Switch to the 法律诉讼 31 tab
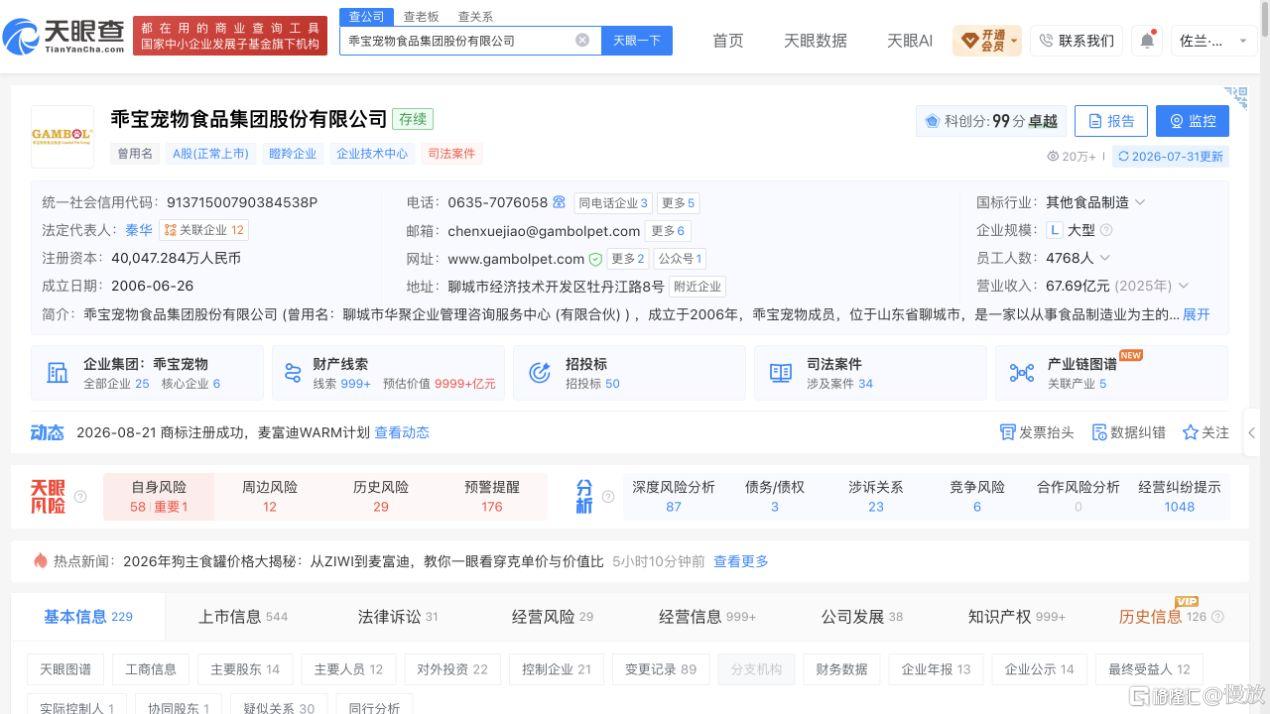 pyautogui.click(x=398, y=616)
